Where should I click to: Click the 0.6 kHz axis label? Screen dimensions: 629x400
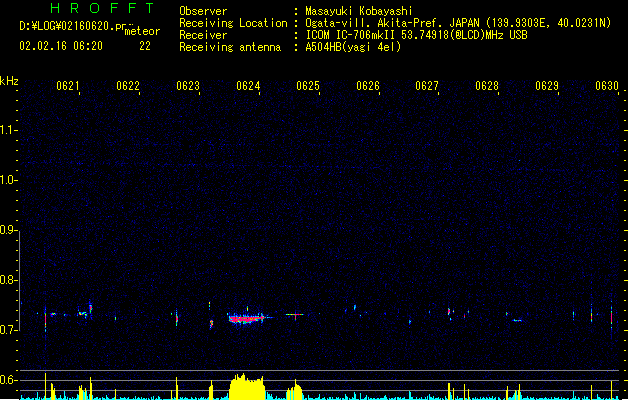pyautogui.click(x=8, y=380)
